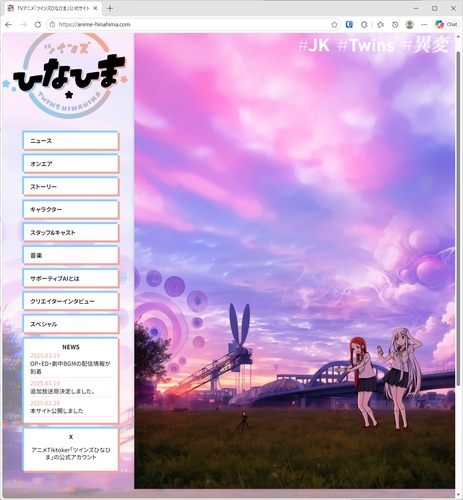Click the red-haired character illustration
Viewport: 463px width, 500px height.
[362, 382]
